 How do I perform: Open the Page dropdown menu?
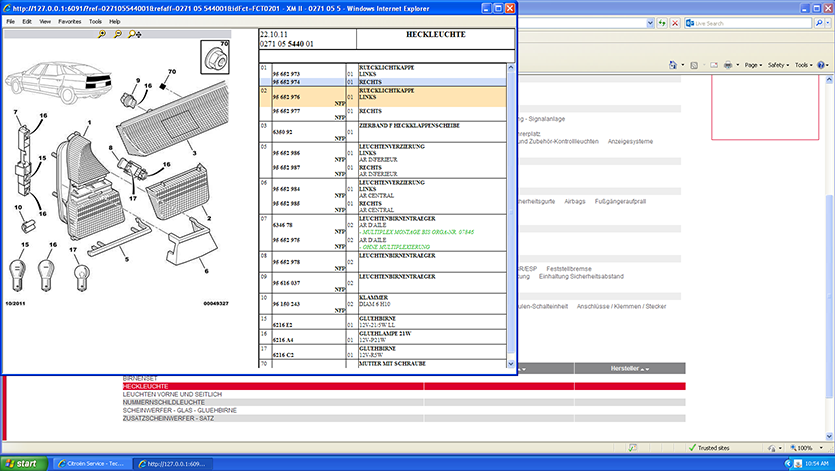point(753,65)
